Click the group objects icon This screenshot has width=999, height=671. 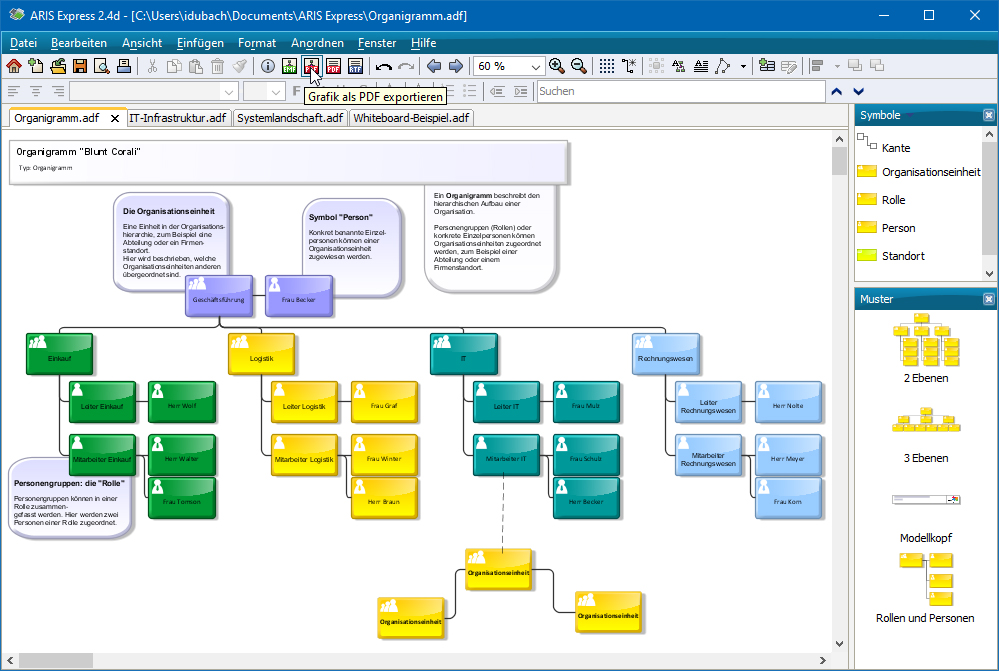click(656, 66)
